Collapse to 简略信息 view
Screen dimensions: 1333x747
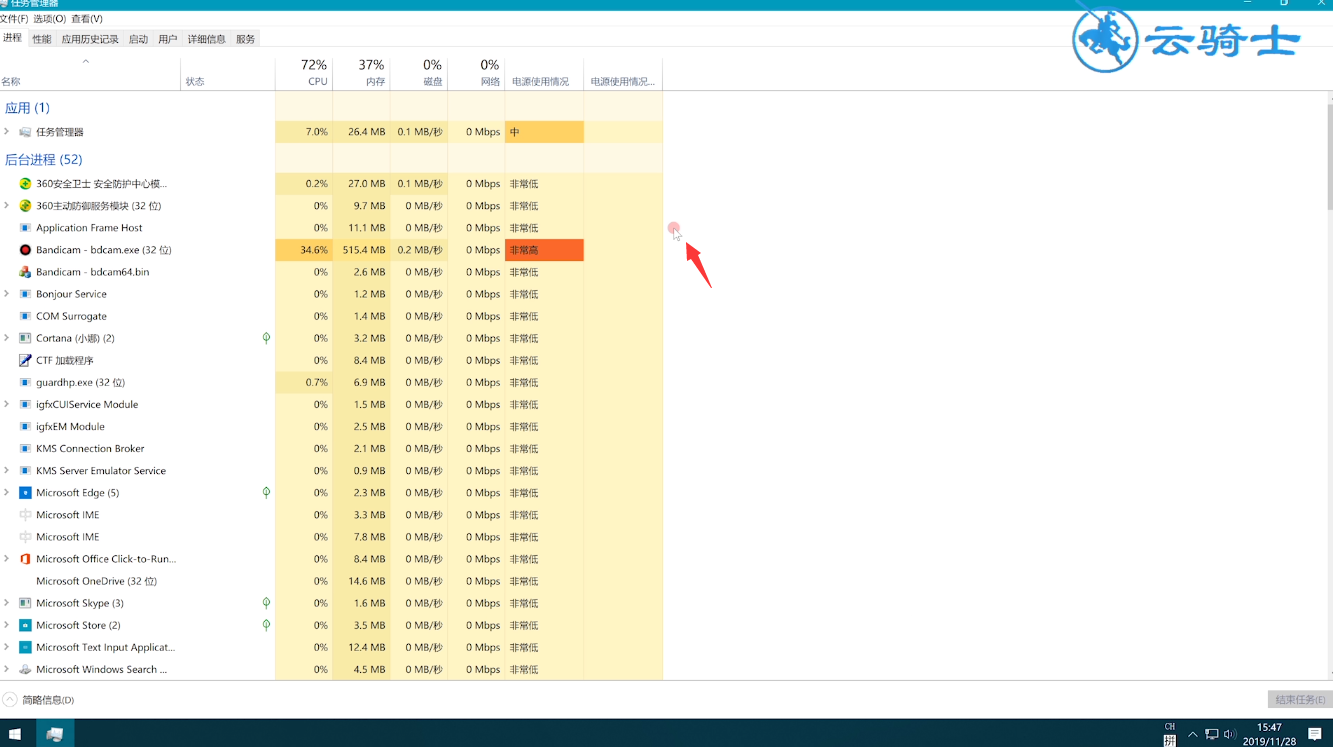[39, 700]
